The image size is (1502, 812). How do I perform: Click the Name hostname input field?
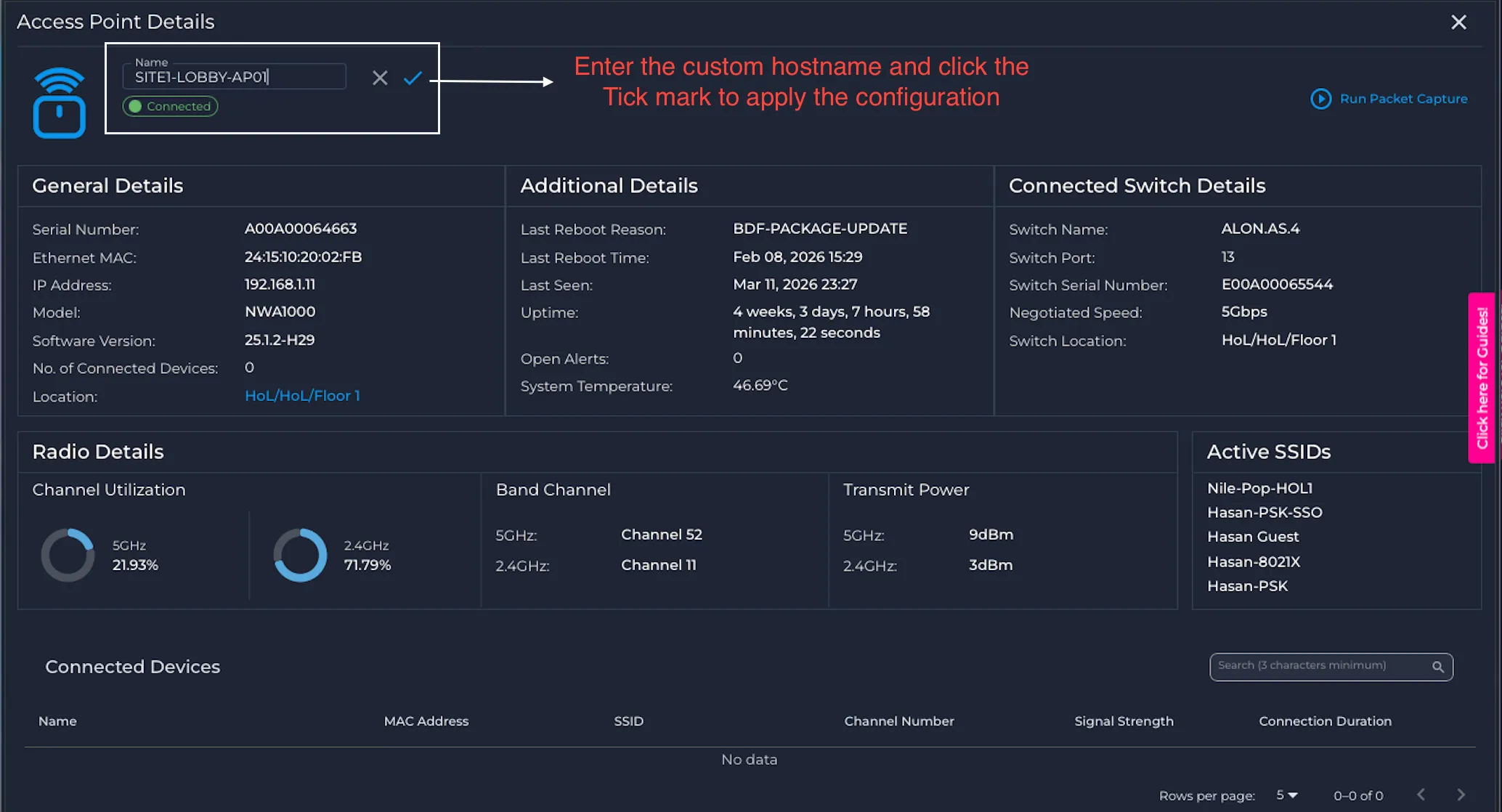pyautogui.click(x=234, y=77)
